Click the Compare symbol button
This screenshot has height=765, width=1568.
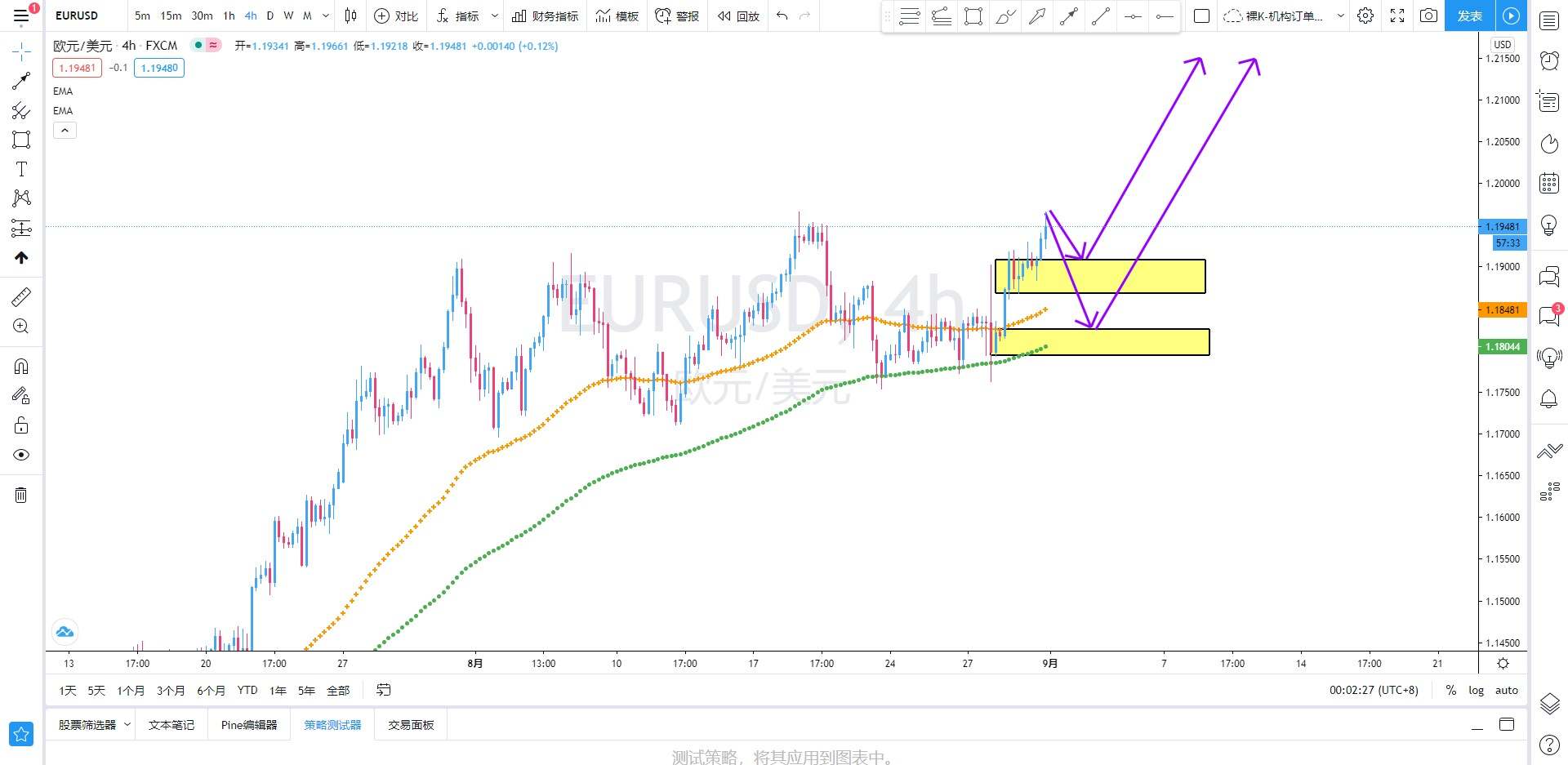point(396,16)
